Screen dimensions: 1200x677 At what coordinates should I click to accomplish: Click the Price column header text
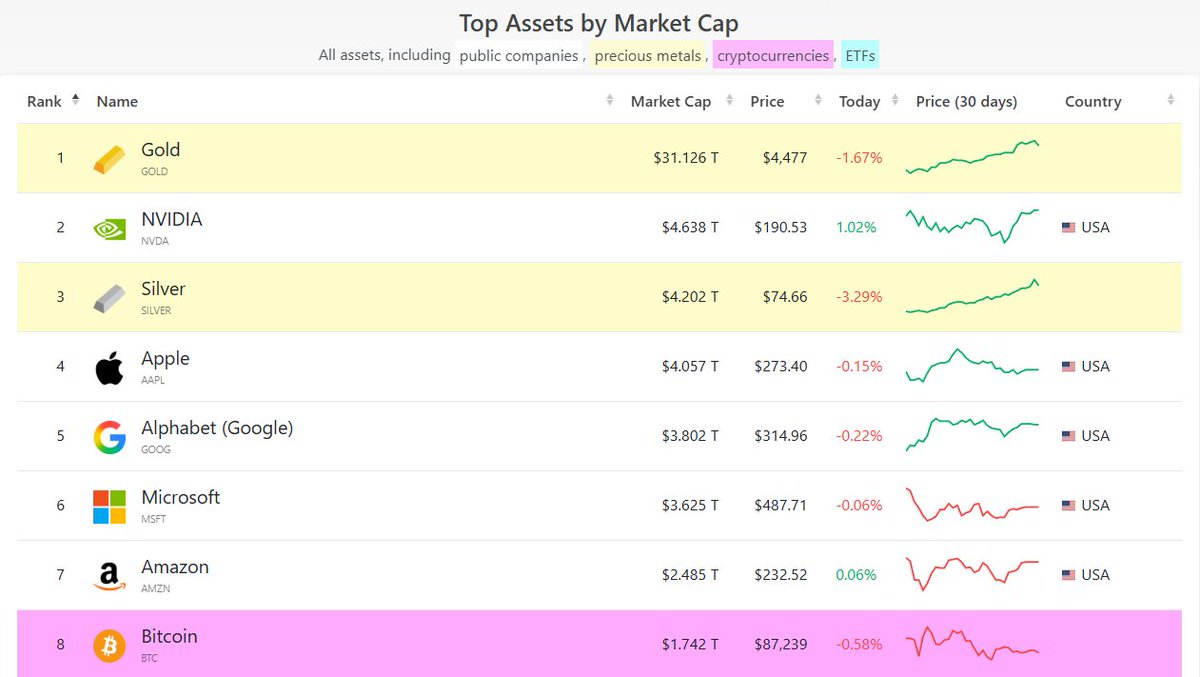tap(767, 101)
